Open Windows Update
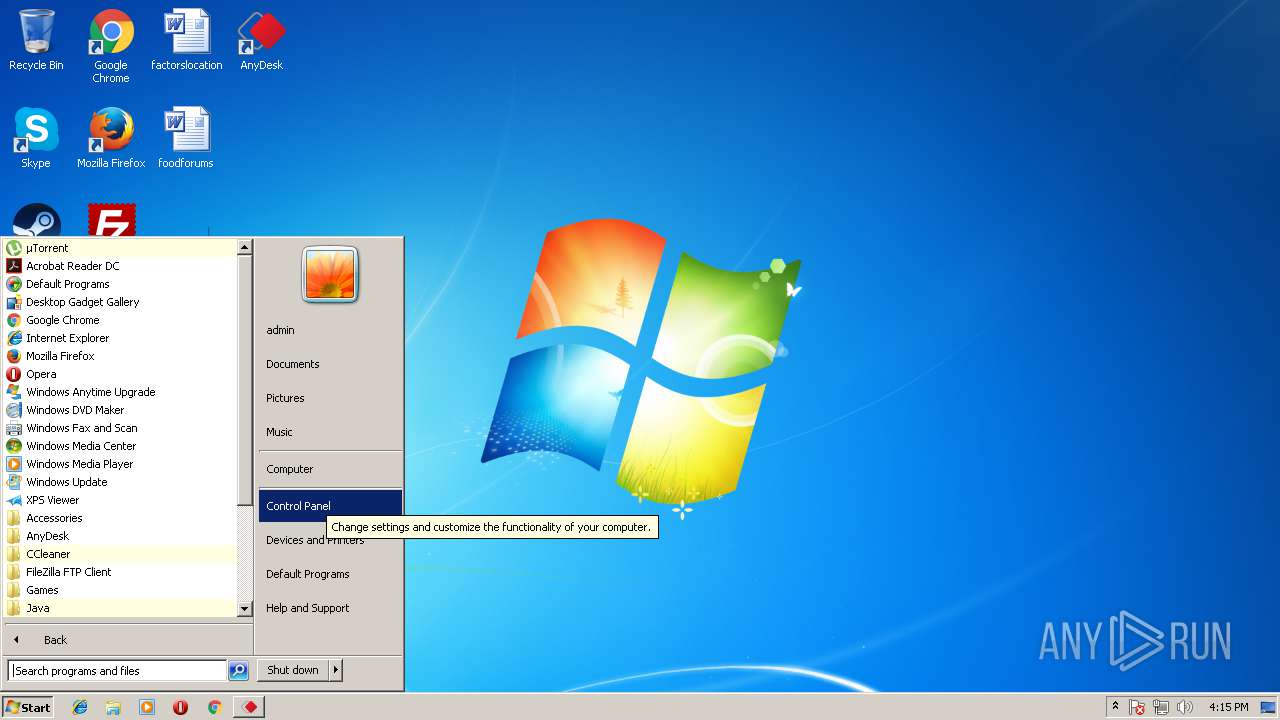The image size is (1280, 720). (x=120, y=482)
